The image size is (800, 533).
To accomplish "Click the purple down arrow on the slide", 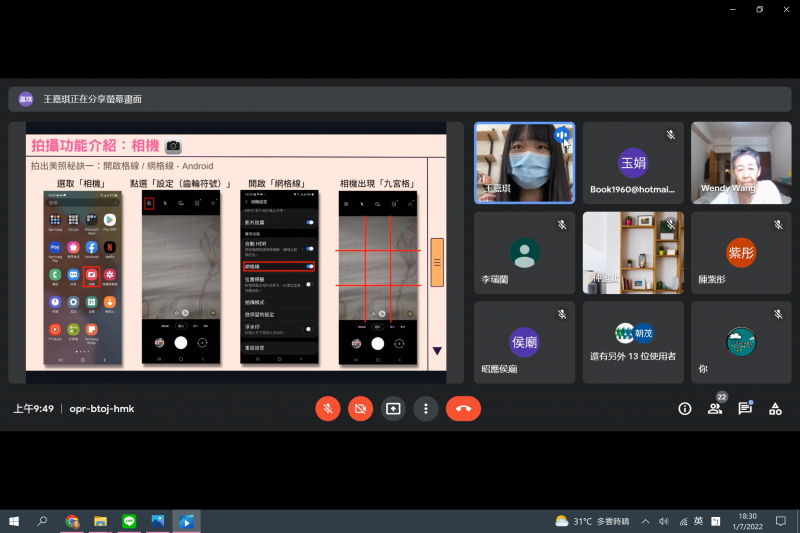I will click(x=437, y=350).
